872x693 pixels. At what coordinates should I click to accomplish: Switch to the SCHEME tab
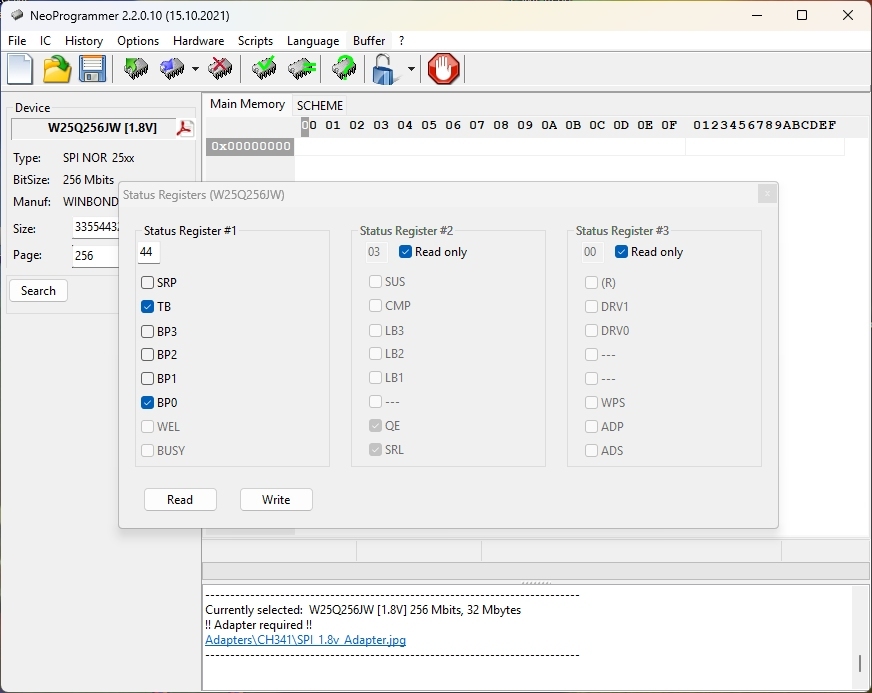click(319, 106)
